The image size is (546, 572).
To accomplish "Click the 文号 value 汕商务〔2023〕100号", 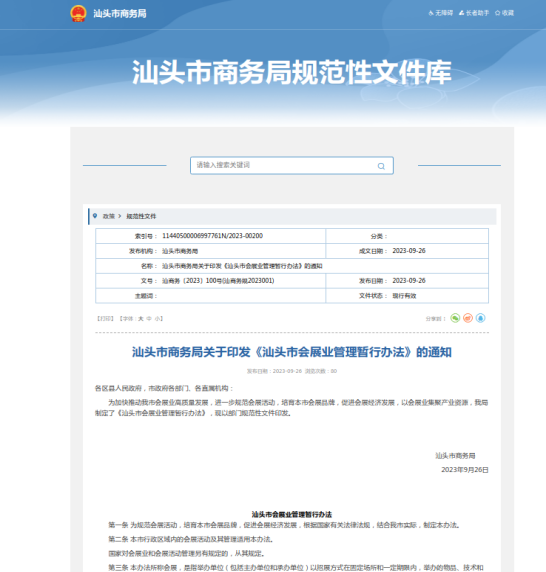I will point(218,281).
